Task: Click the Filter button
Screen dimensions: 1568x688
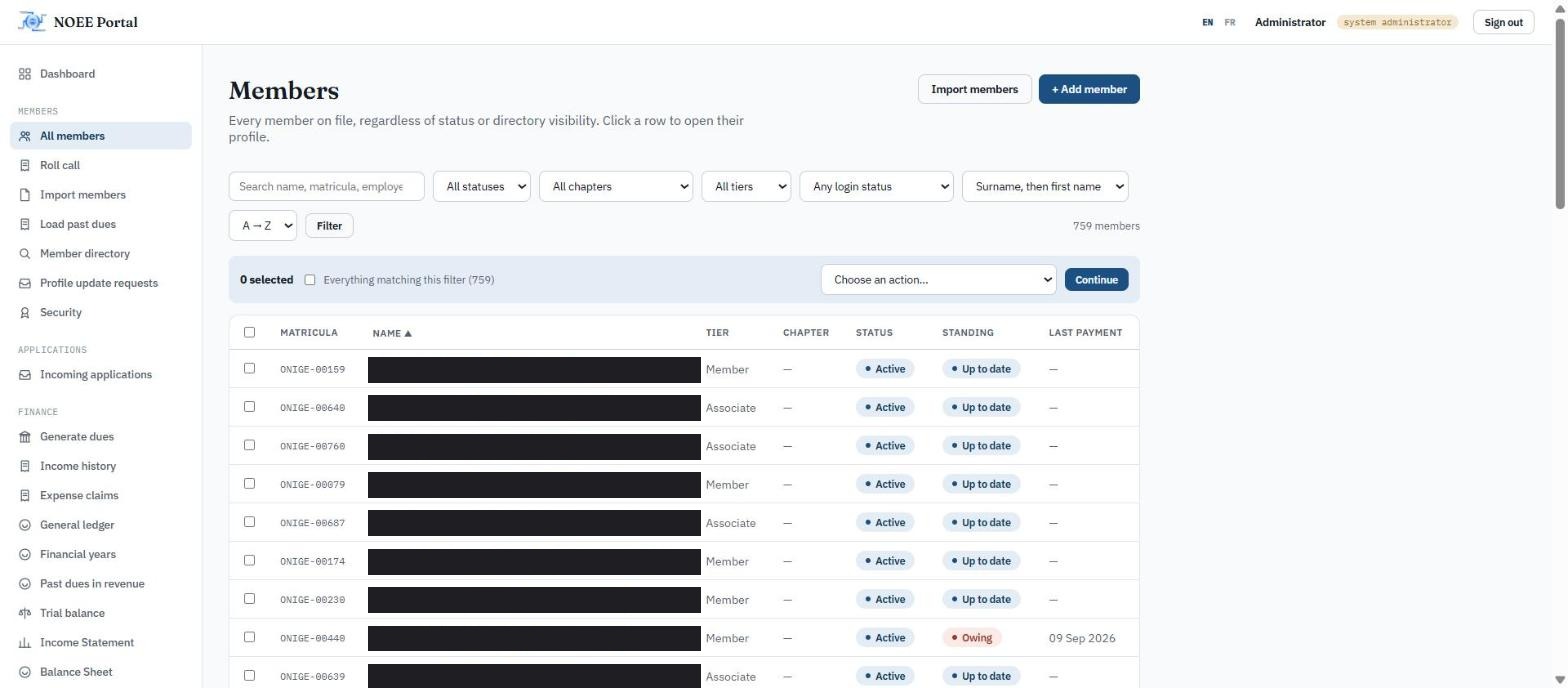Action: (x=329, y=226)
